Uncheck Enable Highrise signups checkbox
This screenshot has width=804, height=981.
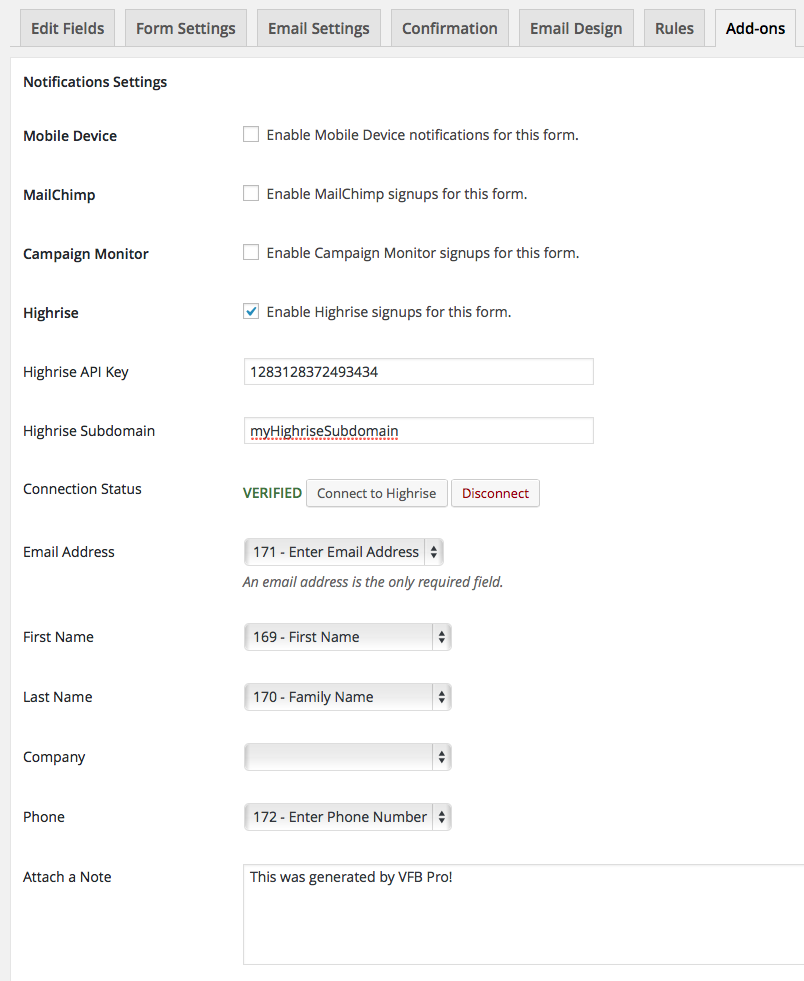(251, 311)
